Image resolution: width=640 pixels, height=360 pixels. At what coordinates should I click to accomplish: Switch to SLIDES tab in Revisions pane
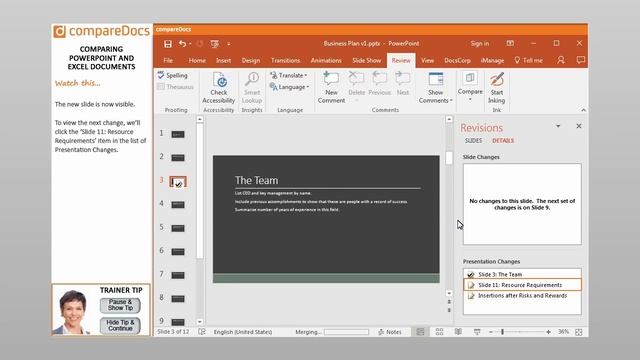coord(473,140)
